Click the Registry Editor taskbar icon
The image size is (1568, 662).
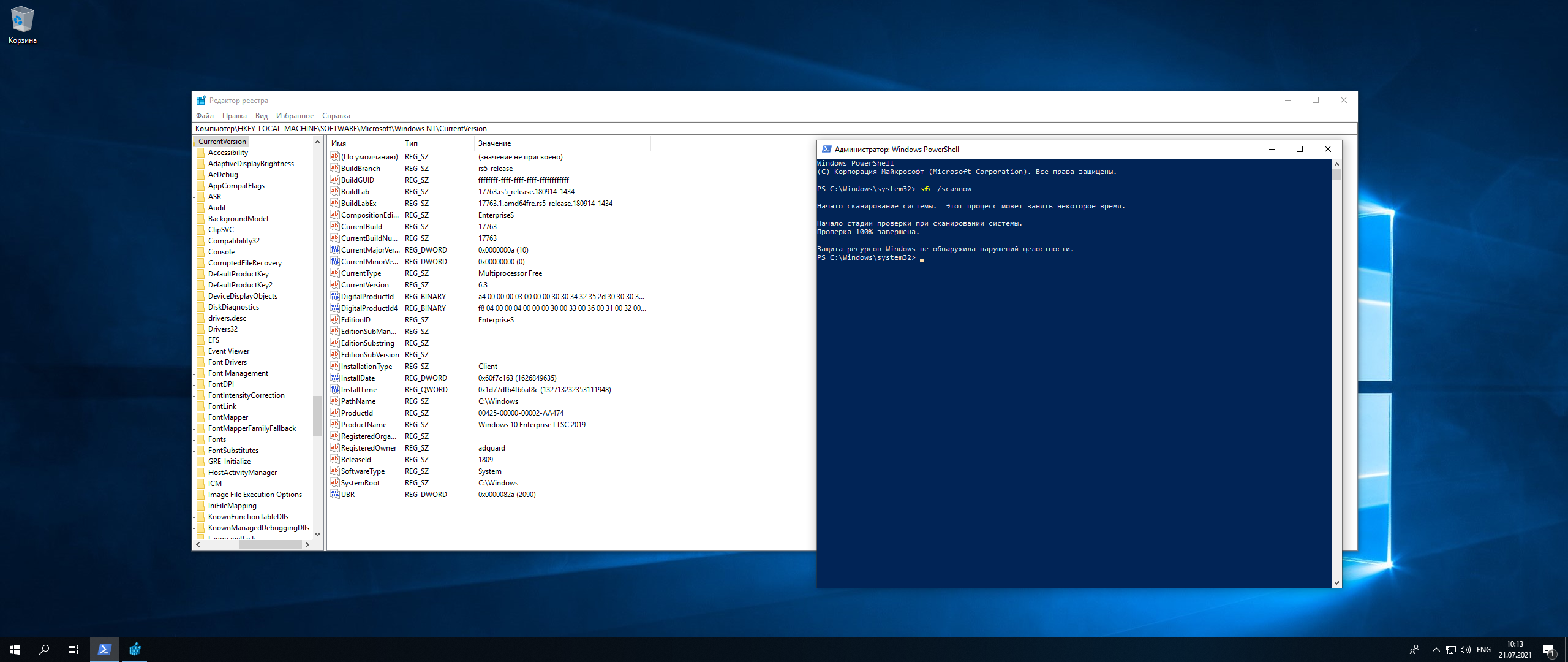point(135,650)
